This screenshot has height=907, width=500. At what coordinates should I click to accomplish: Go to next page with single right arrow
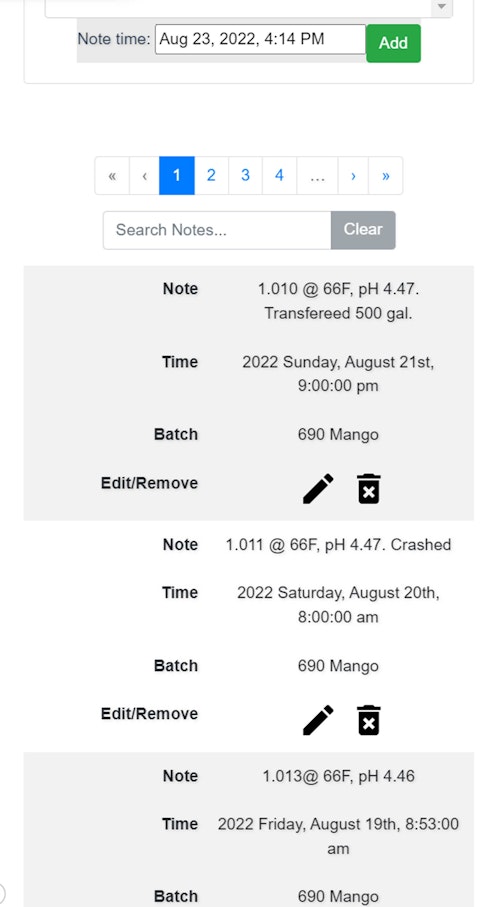[353, 176]
